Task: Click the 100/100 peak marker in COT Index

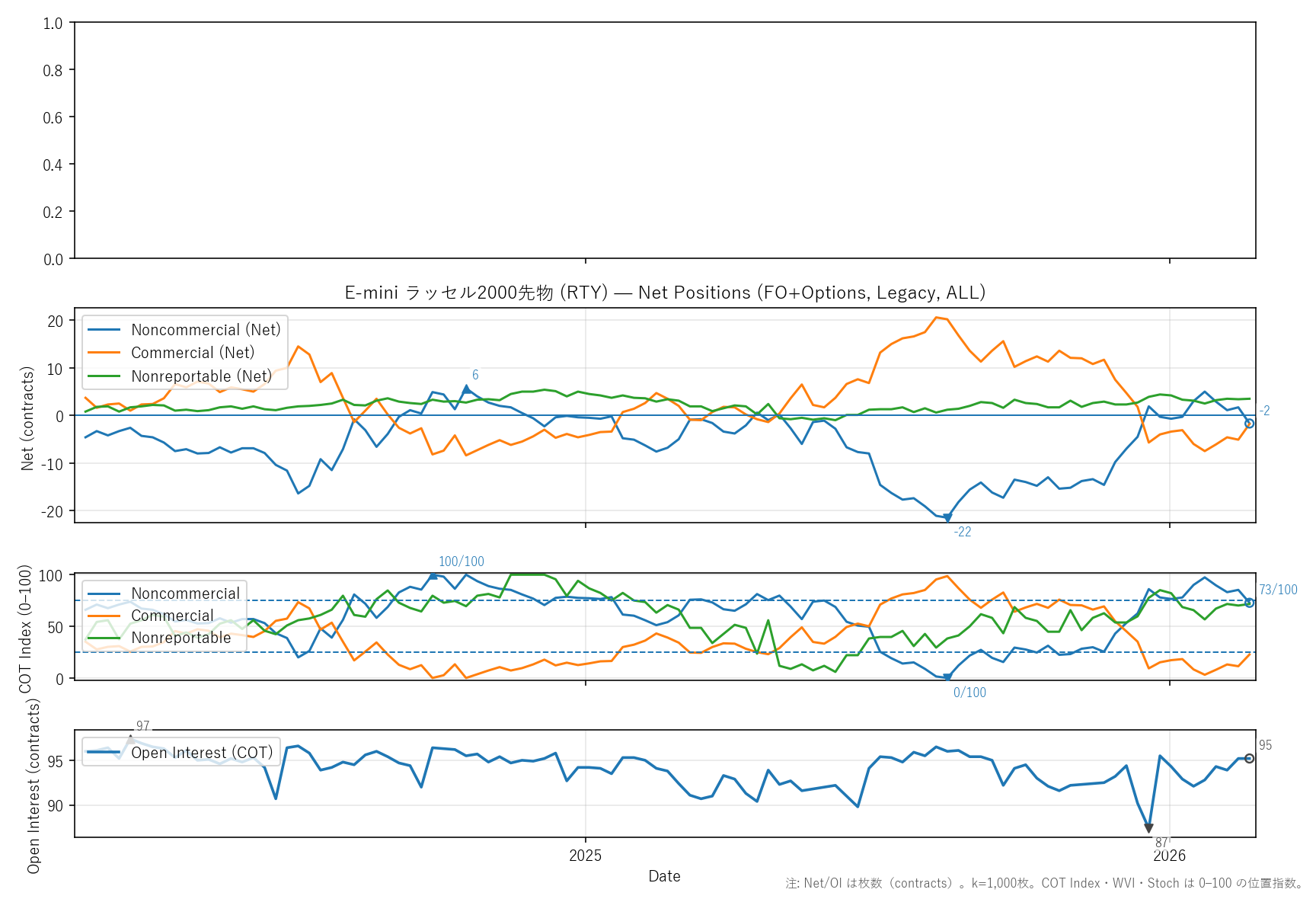Action: [x=433, y=576]
